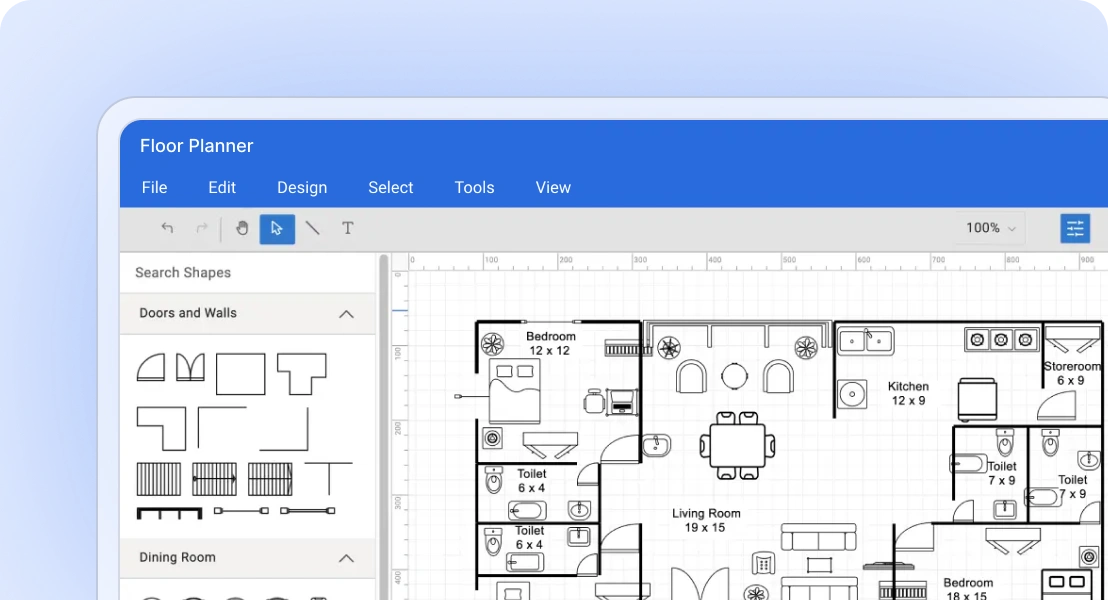This screenshot has height=600, width=1108.
Task: Select the pointer selection tool
Action: [277, 228]
